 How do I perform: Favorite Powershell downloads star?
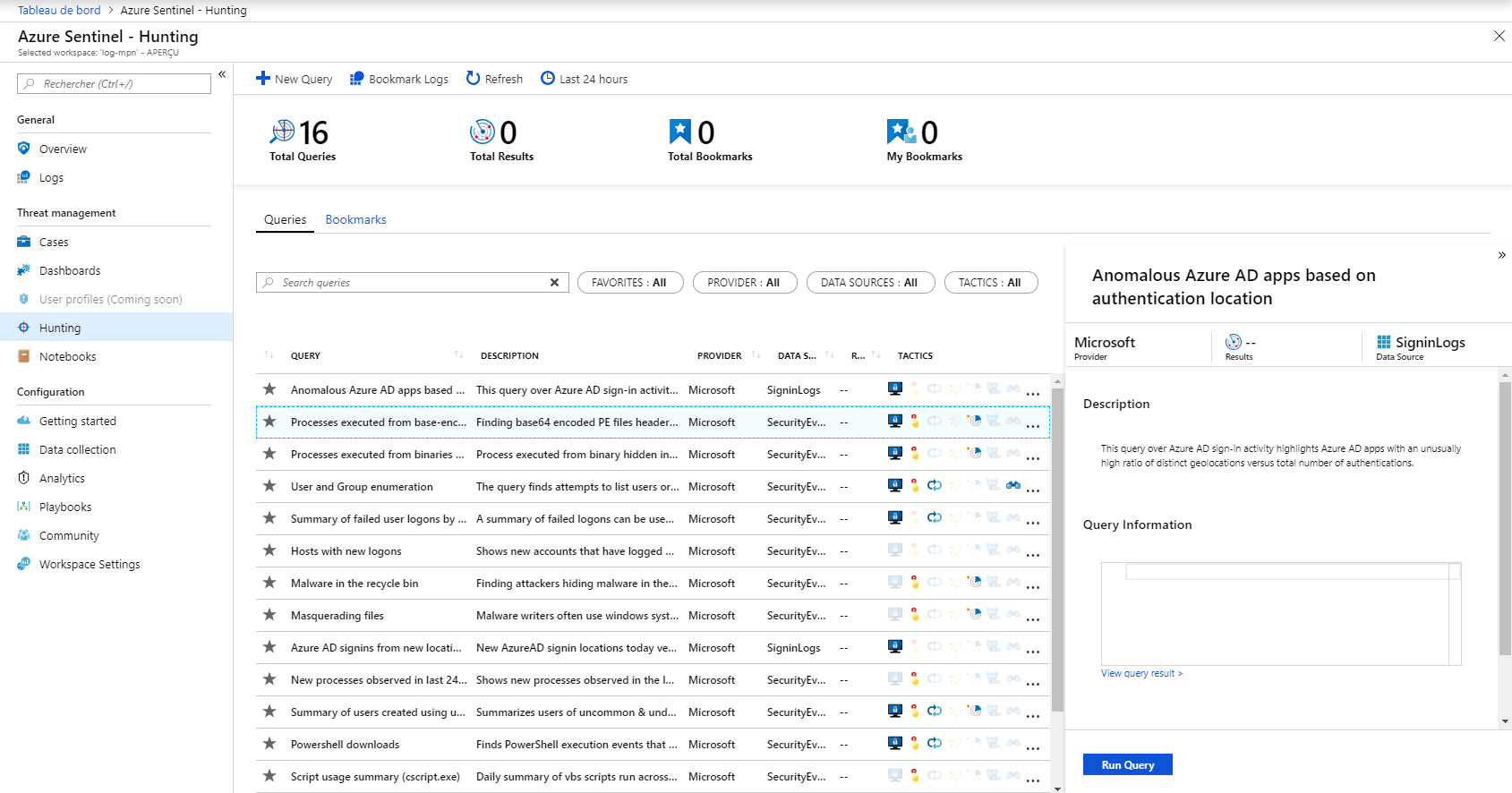pyautogui.click(x=269, y=744)
